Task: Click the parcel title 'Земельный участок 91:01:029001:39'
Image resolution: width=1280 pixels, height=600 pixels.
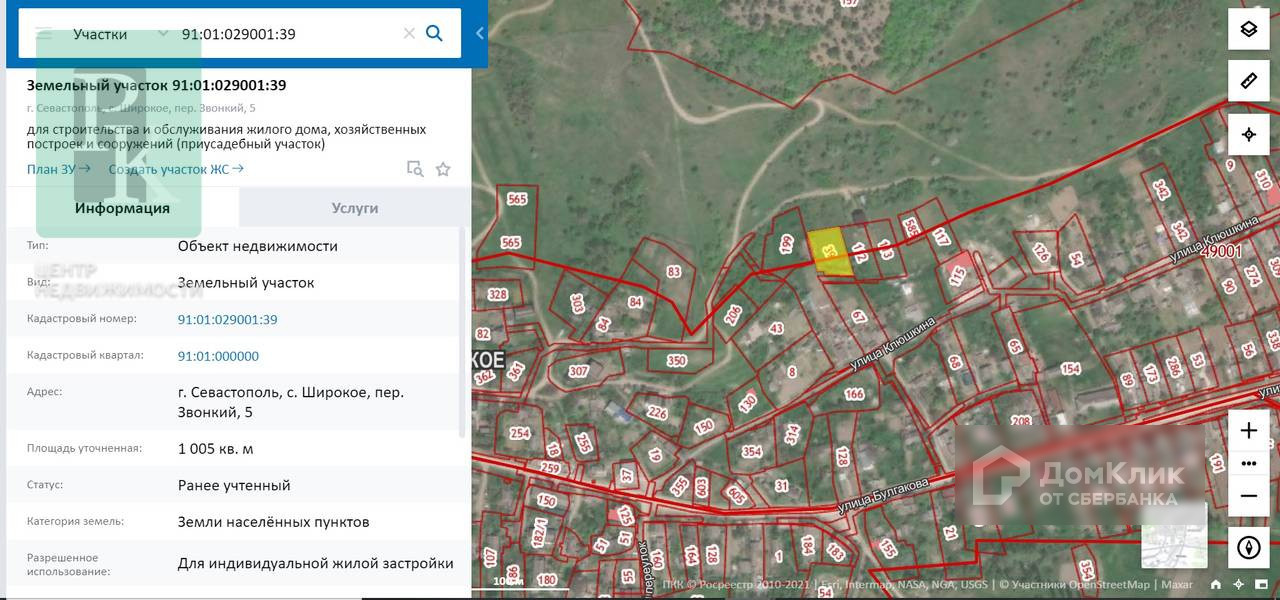Action: click(x=156, y=85)
